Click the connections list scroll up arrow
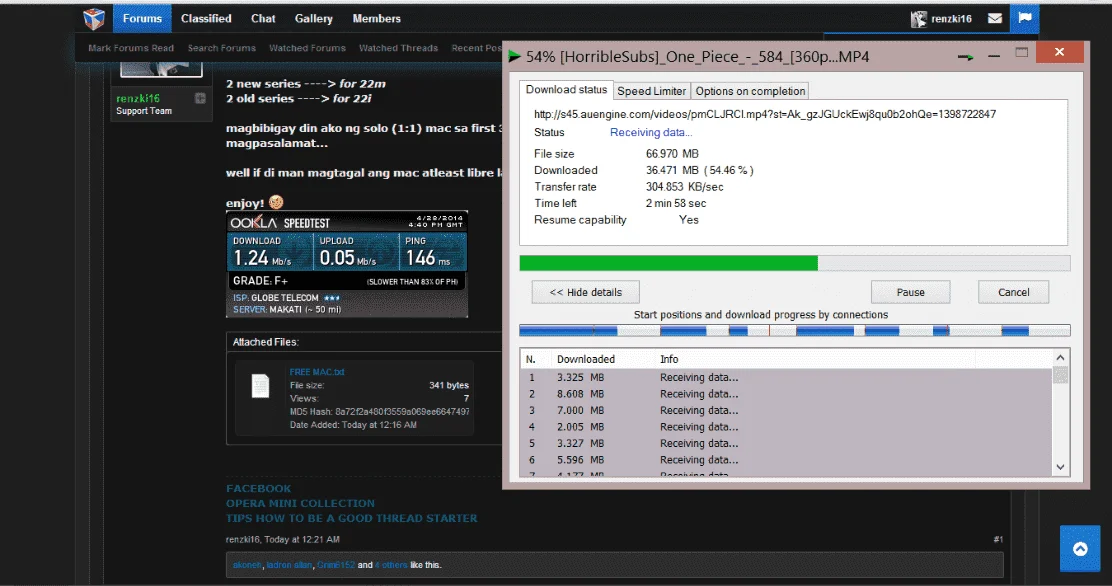Image resolution: width=1112 pixels, height=586 pixels. [x=1060, y=358]
